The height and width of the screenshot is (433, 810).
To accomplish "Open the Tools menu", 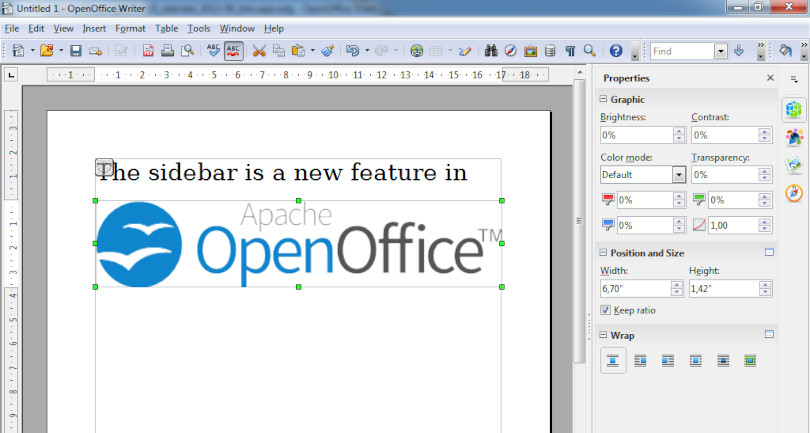I will [199, 28].
